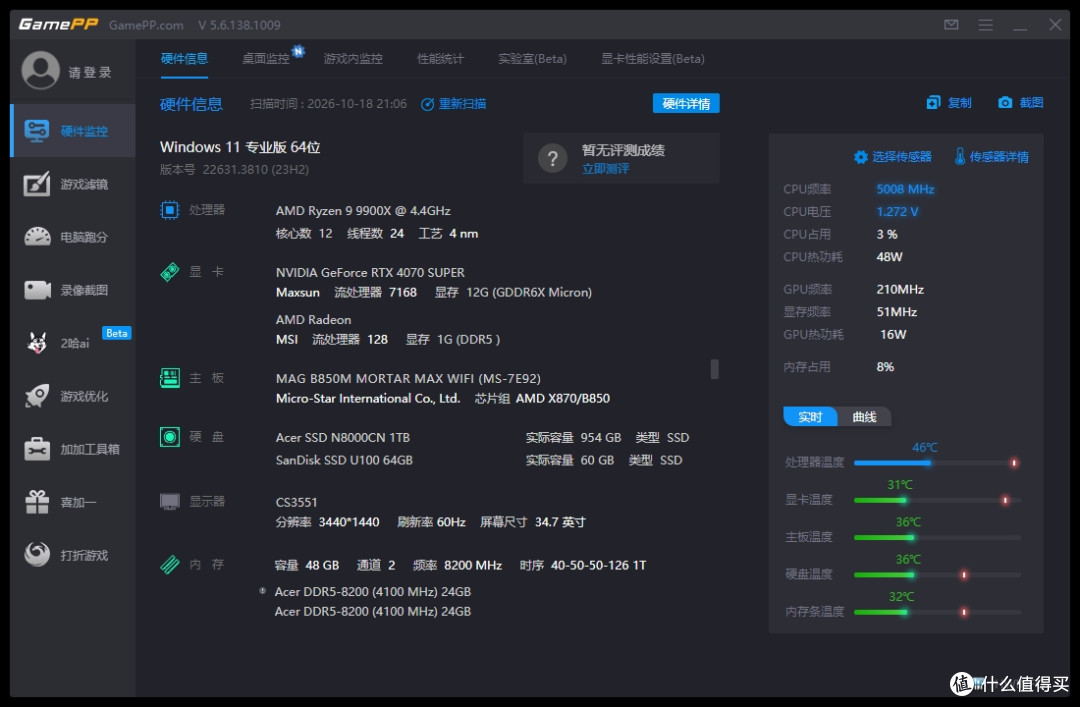Click the 选择传感器 gear icon
Screen dimensions: 1080x707
(x=860, y=157)
